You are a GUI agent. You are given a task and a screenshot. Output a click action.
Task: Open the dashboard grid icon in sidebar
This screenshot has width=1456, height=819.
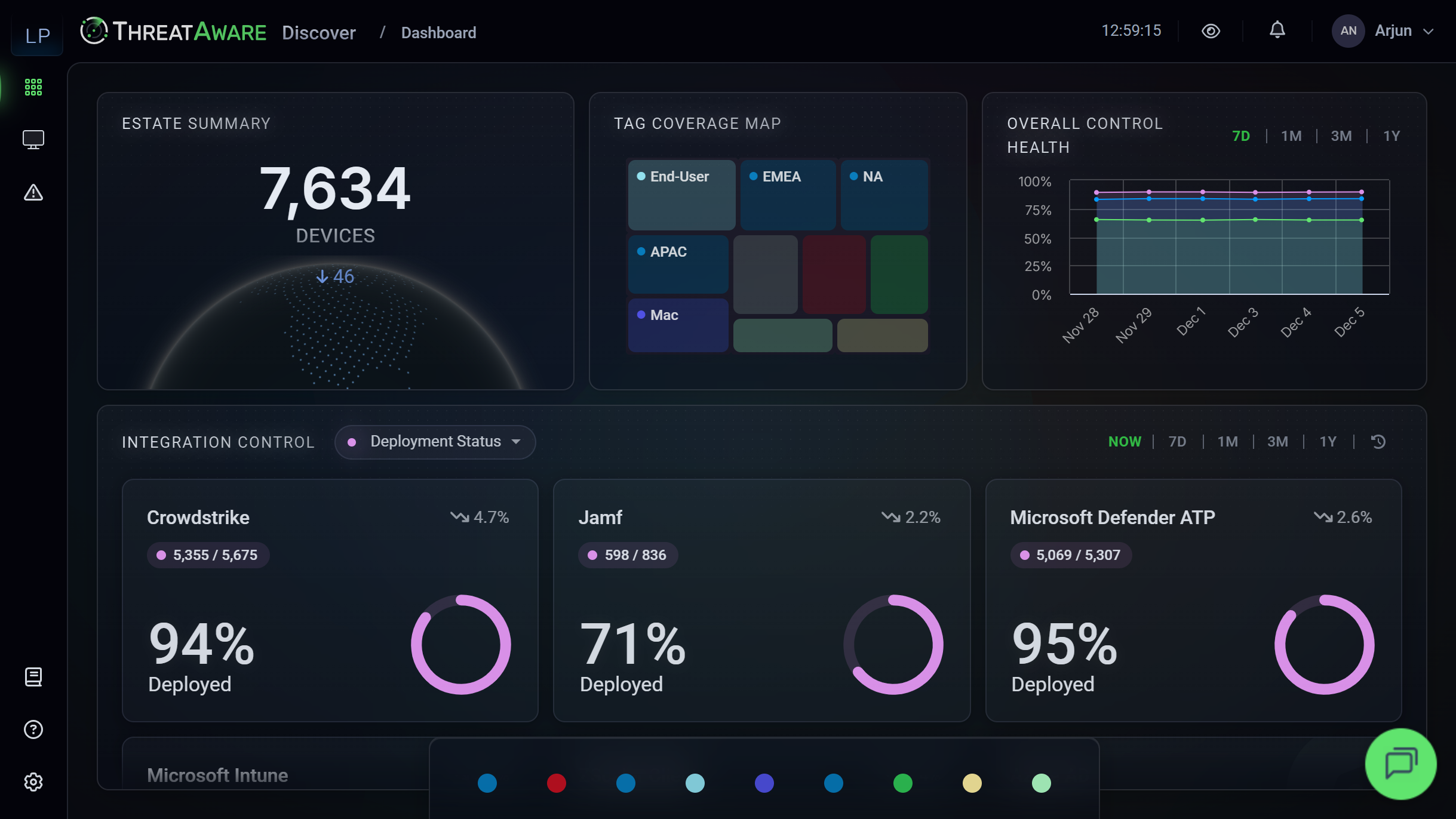point(33,87)
